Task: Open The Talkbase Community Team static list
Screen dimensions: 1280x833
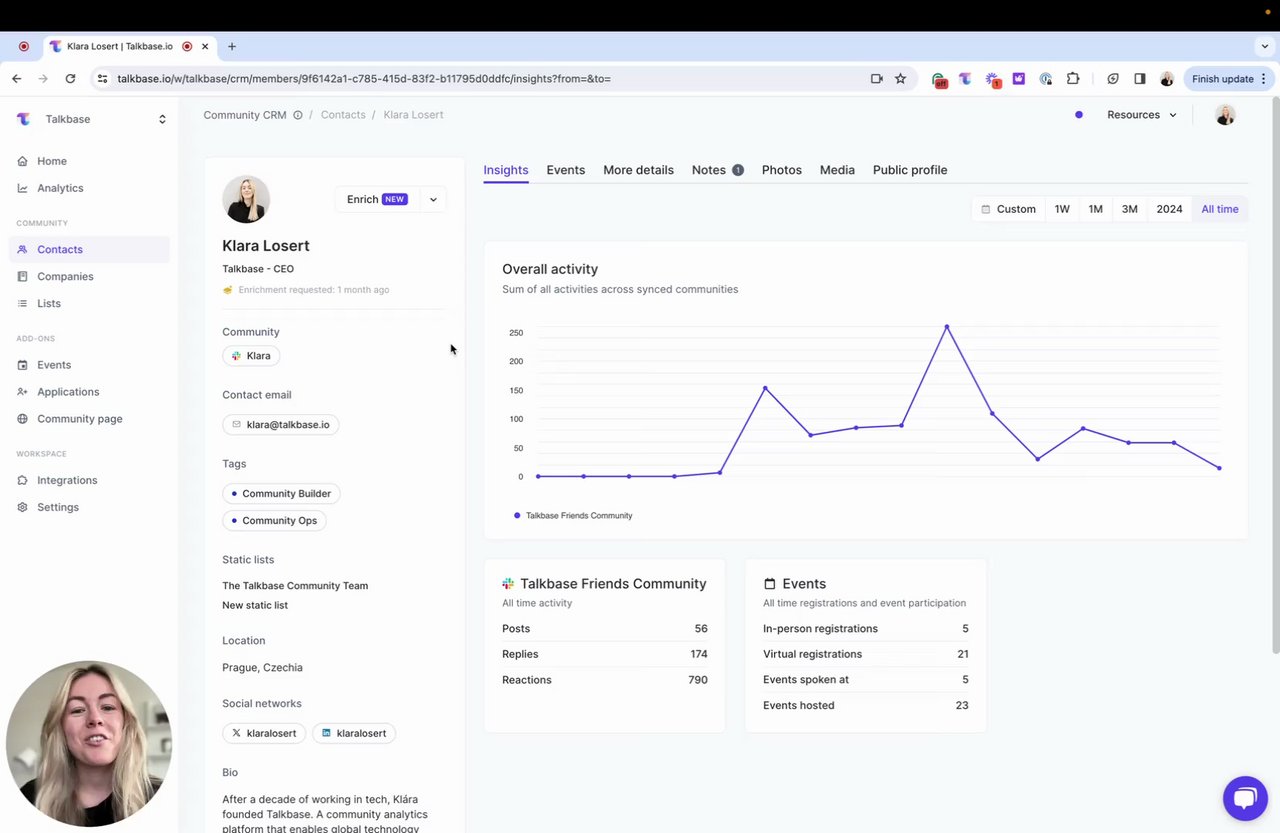Action: (x=295, y=586)
